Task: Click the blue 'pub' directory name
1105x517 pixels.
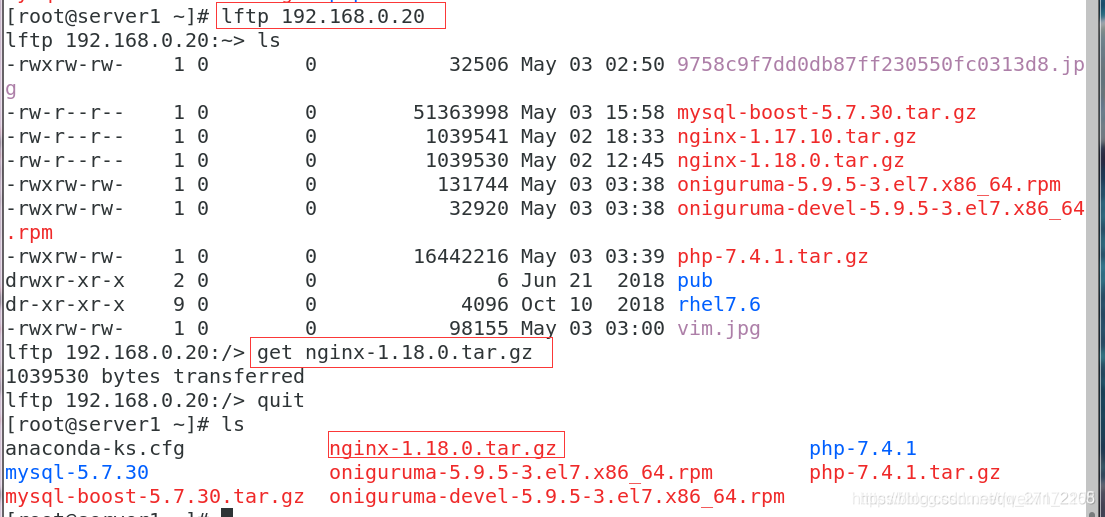Action: coord(695,280)
